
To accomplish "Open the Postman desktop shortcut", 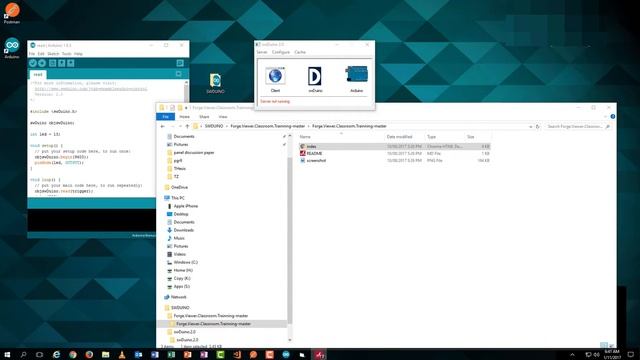I will click(12, 13).
